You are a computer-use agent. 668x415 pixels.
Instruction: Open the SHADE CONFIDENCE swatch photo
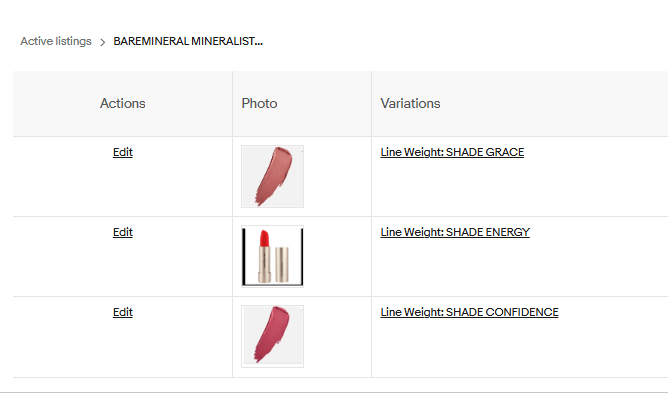(272, 336)
